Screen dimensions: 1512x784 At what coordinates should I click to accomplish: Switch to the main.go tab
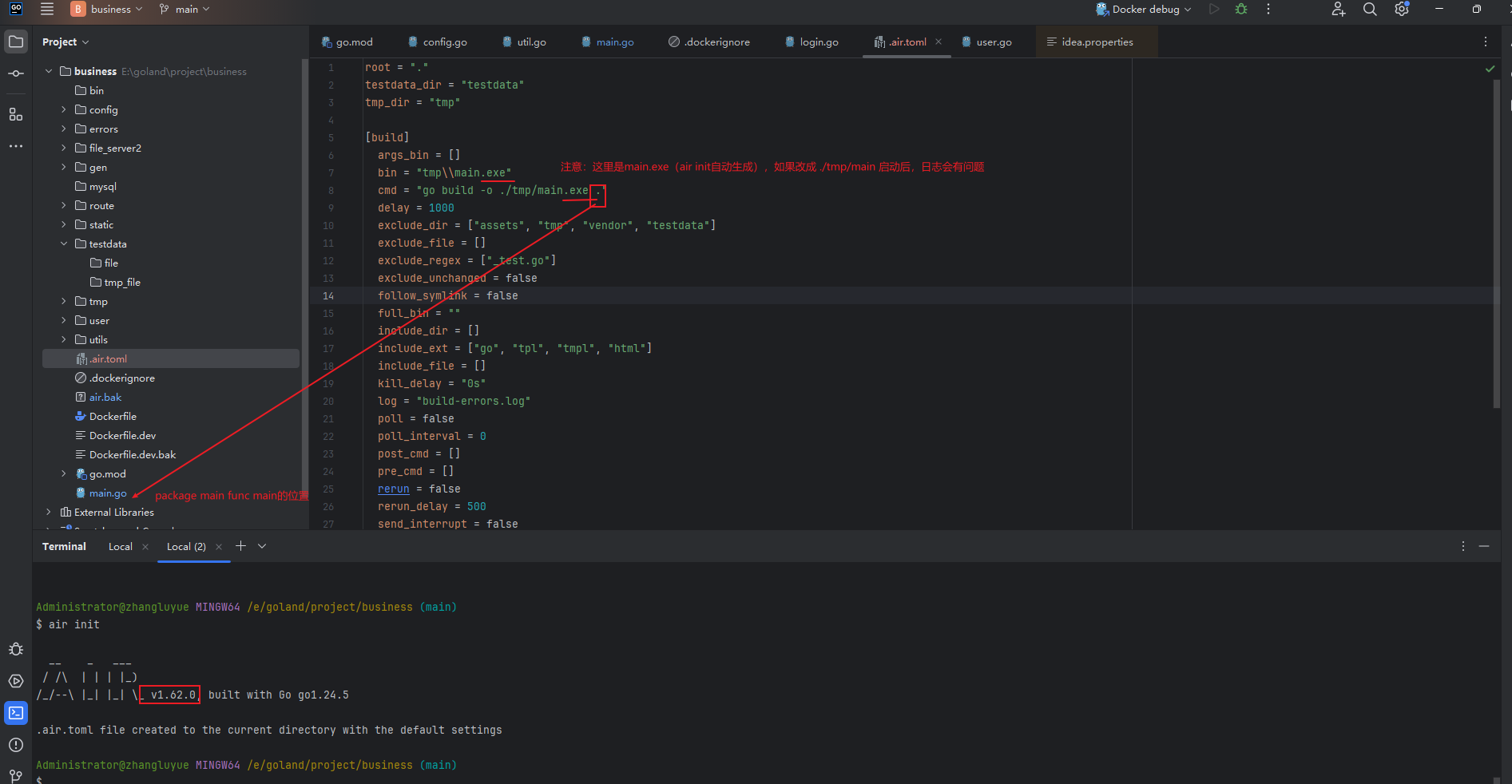coord(608,42)
